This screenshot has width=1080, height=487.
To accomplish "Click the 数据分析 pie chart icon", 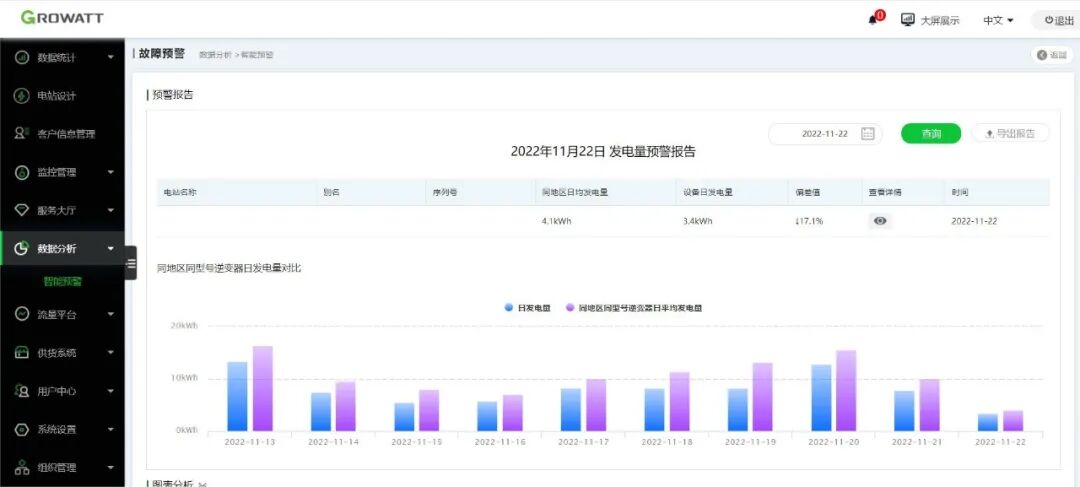I will click(x=21, y=249).
